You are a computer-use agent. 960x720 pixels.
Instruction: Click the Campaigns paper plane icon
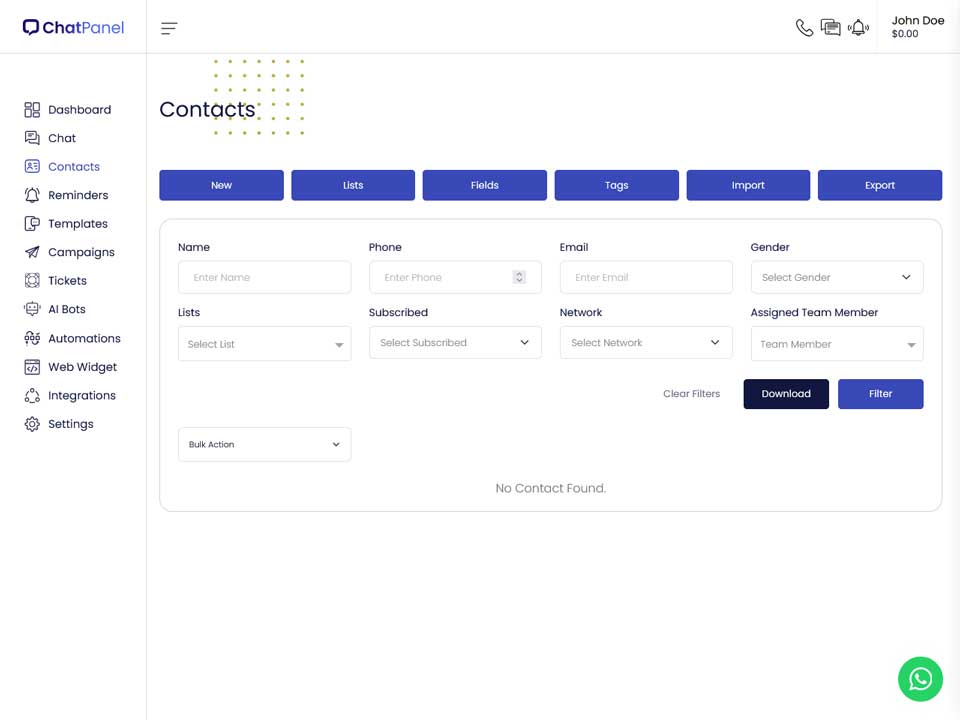32,252
